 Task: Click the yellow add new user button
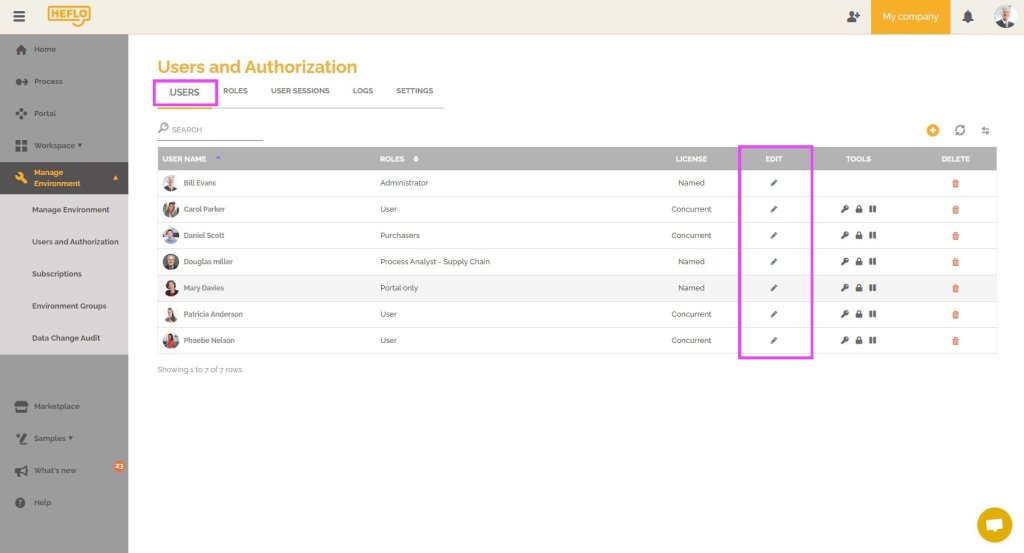tap(932, 130)
